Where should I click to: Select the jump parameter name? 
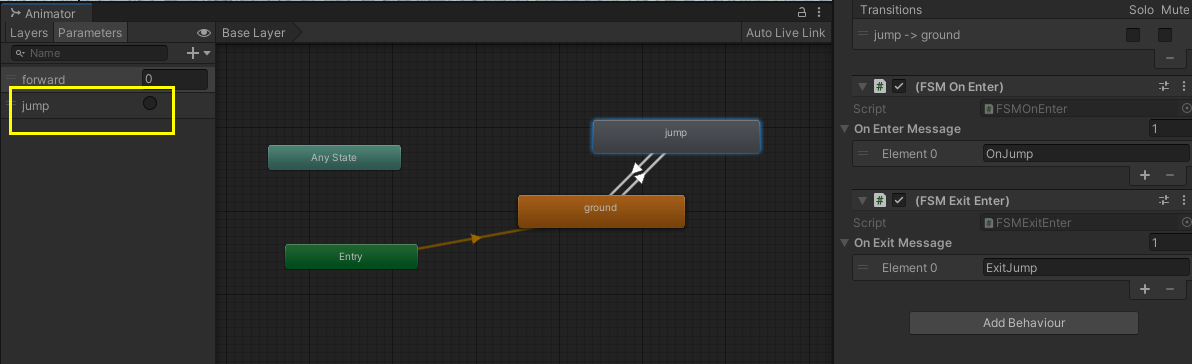pyautogui.click(x=36, y=106)
